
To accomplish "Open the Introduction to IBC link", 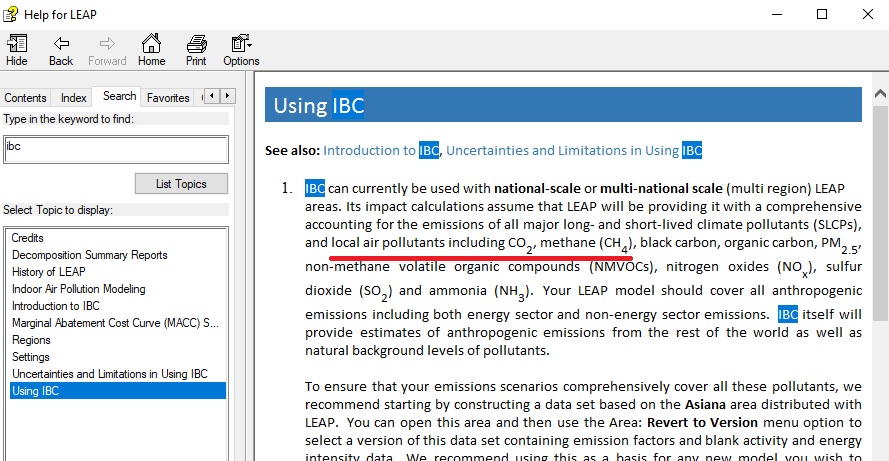I will click(381, 150).
